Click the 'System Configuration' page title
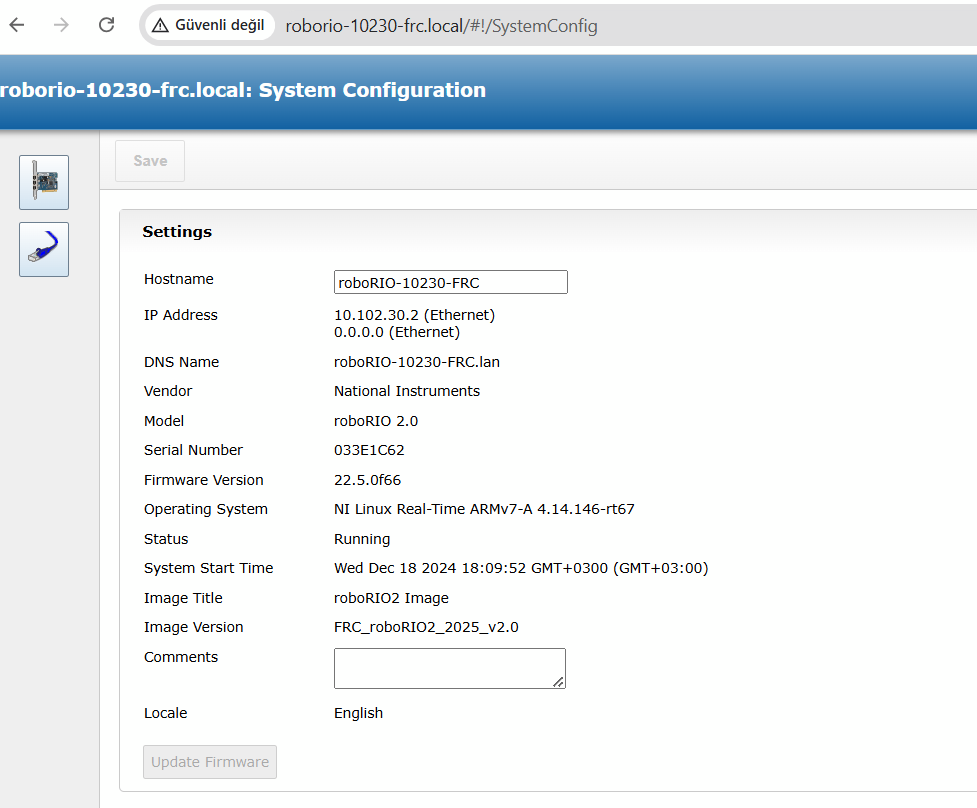 [372, 90]
